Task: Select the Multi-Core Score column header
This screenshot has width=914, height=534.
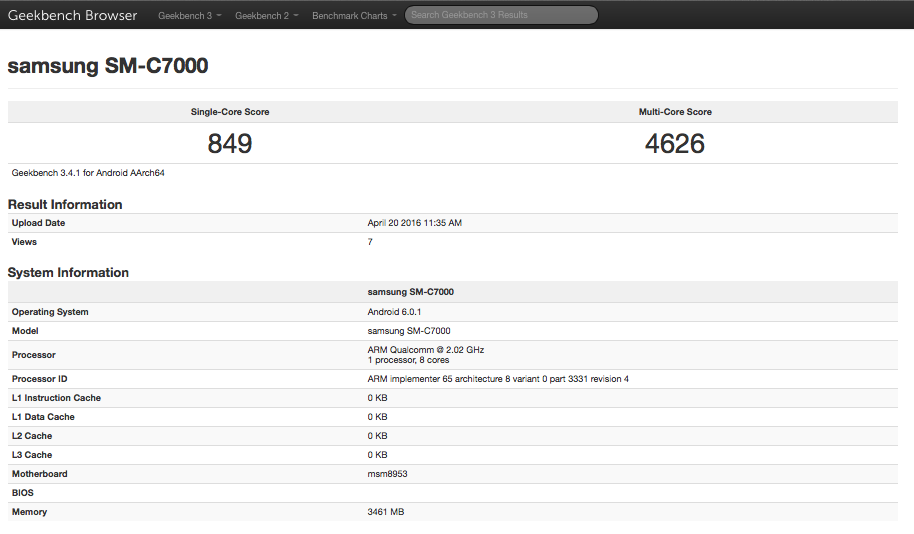Action: pyautogui.click(x=675, y=112)
